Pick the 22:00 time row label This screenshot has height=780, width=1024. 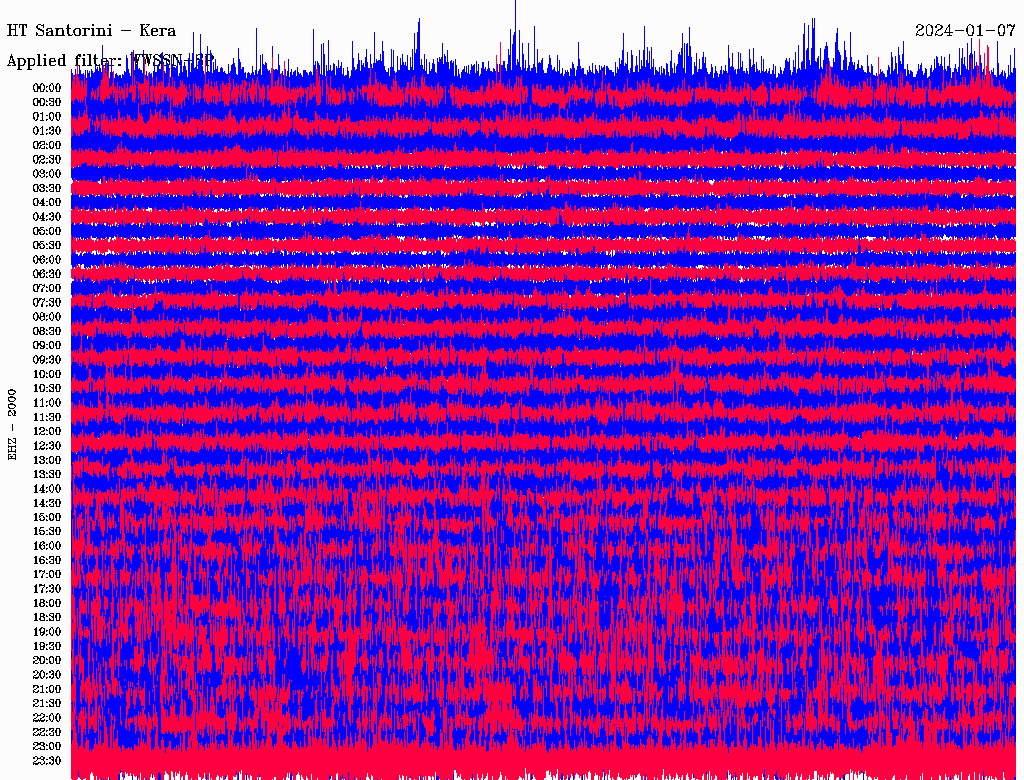[47, 718]
